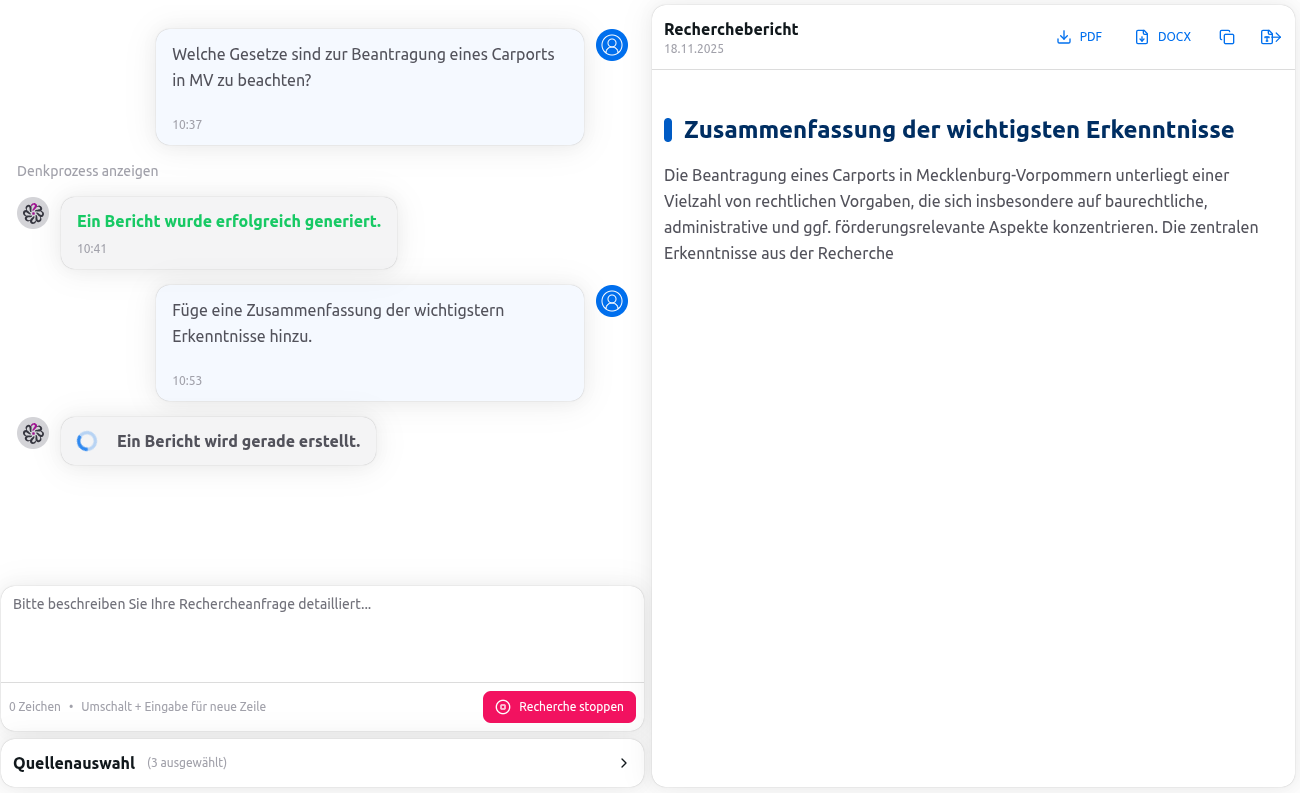Screen dimensions: 1300x793
Task: Click the user avatar beside the Zusammenfassung request
Action: (612, 301)
